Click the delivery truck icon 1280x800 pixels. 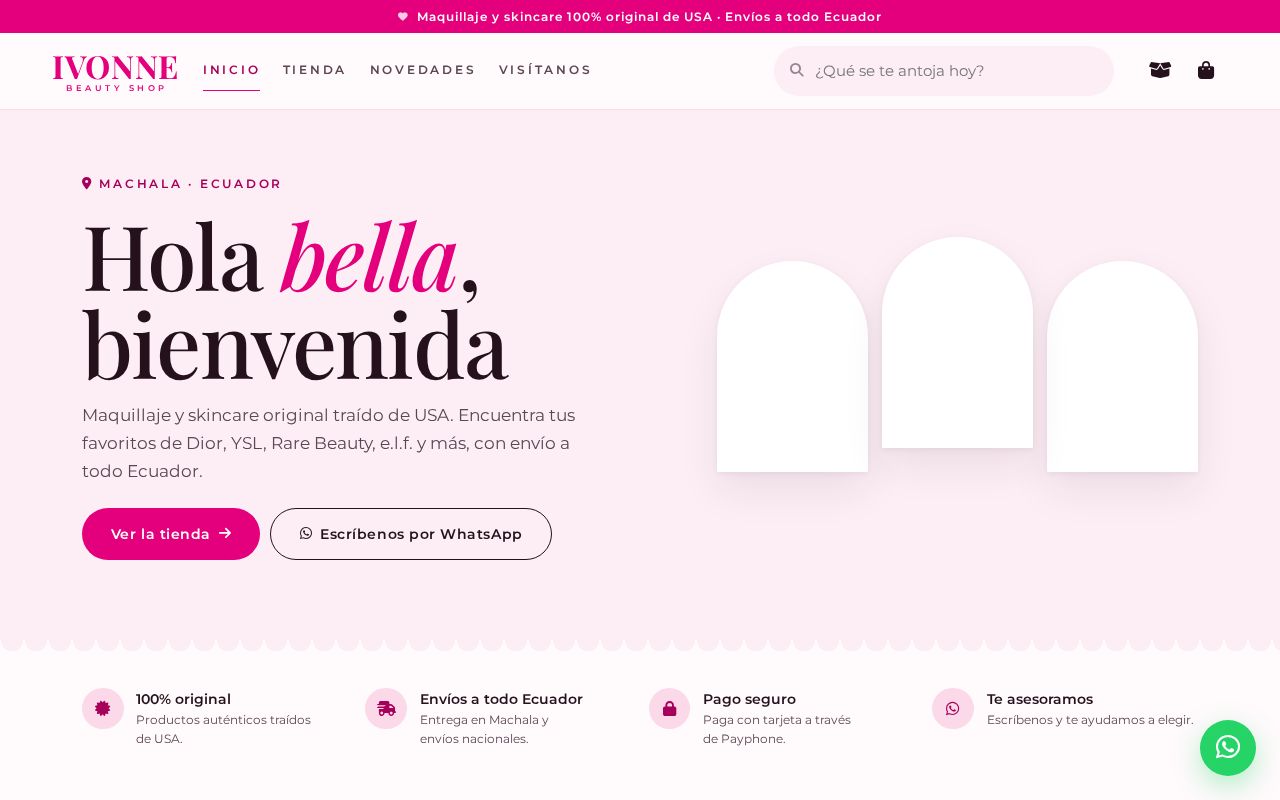386,709
